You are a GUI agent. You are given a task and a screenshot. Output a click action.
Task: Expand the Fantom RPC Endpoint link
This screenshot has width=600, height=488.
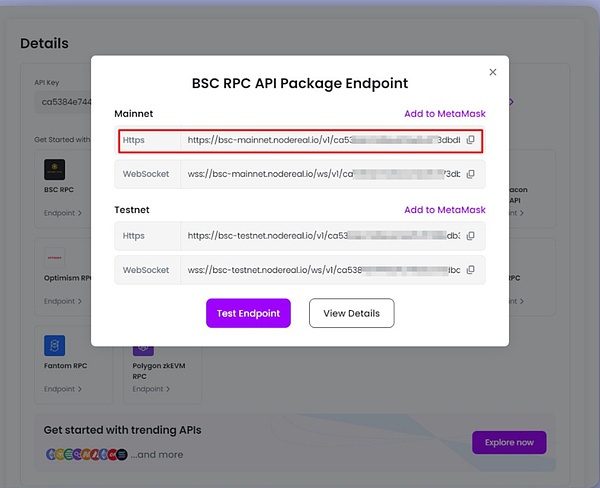point(63,389)
